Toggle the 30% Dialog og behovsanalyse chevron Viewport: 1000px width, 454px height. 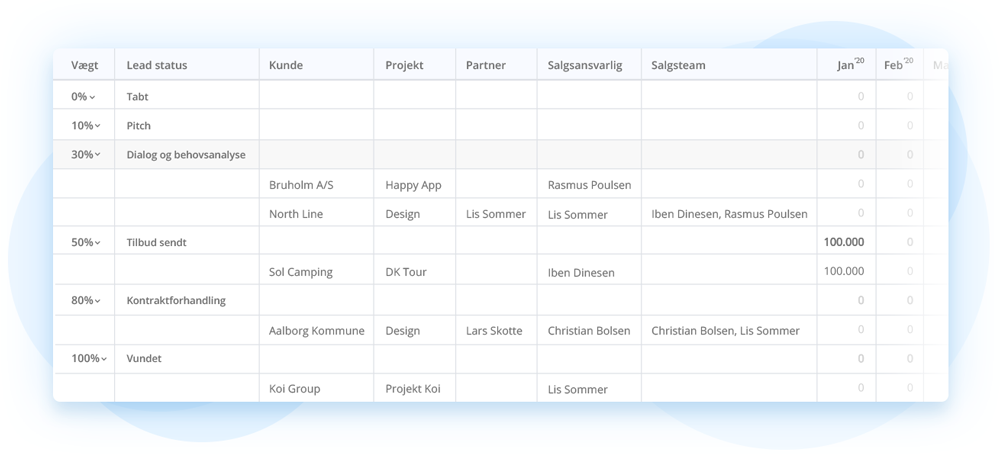point(98,155)
